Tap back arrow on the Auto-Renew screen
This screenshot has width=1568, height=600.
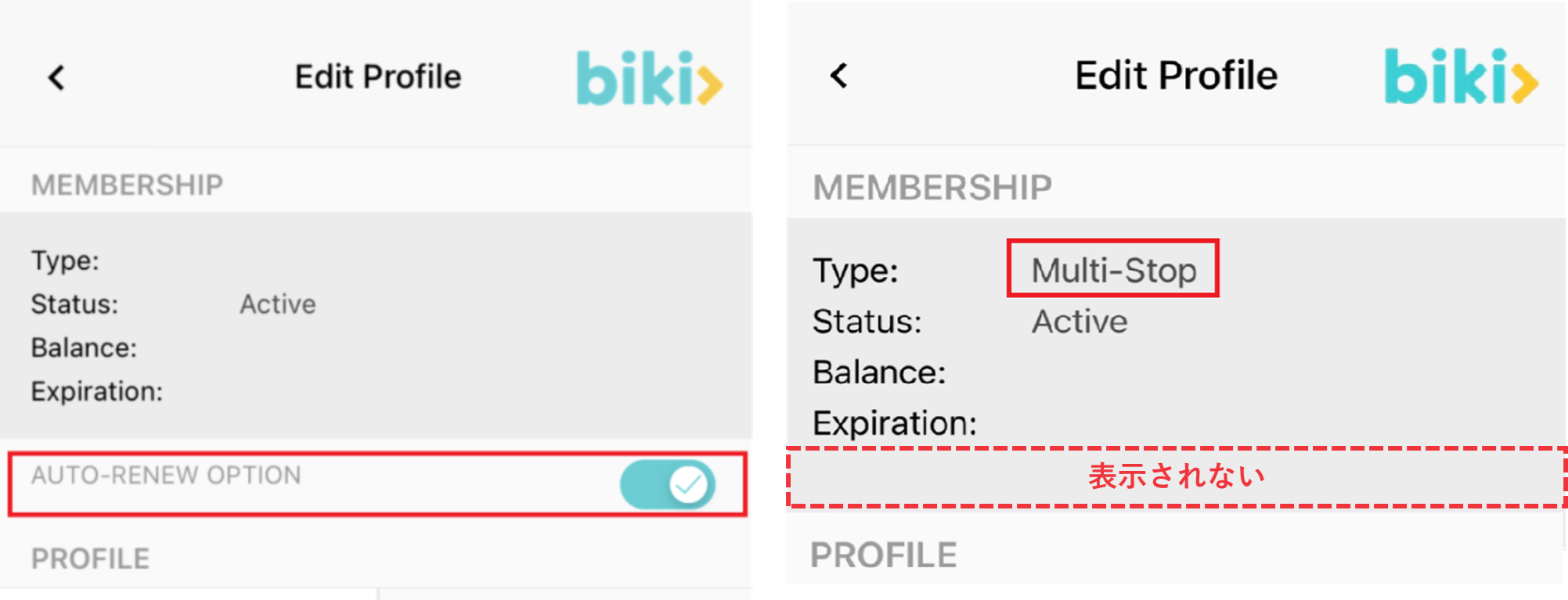pos(56,77)
